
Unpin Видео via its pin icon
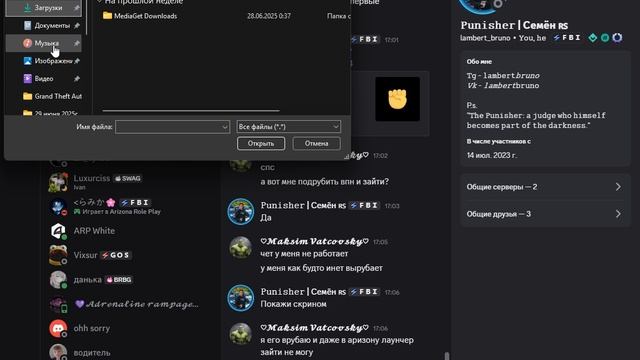click(77, 78)
